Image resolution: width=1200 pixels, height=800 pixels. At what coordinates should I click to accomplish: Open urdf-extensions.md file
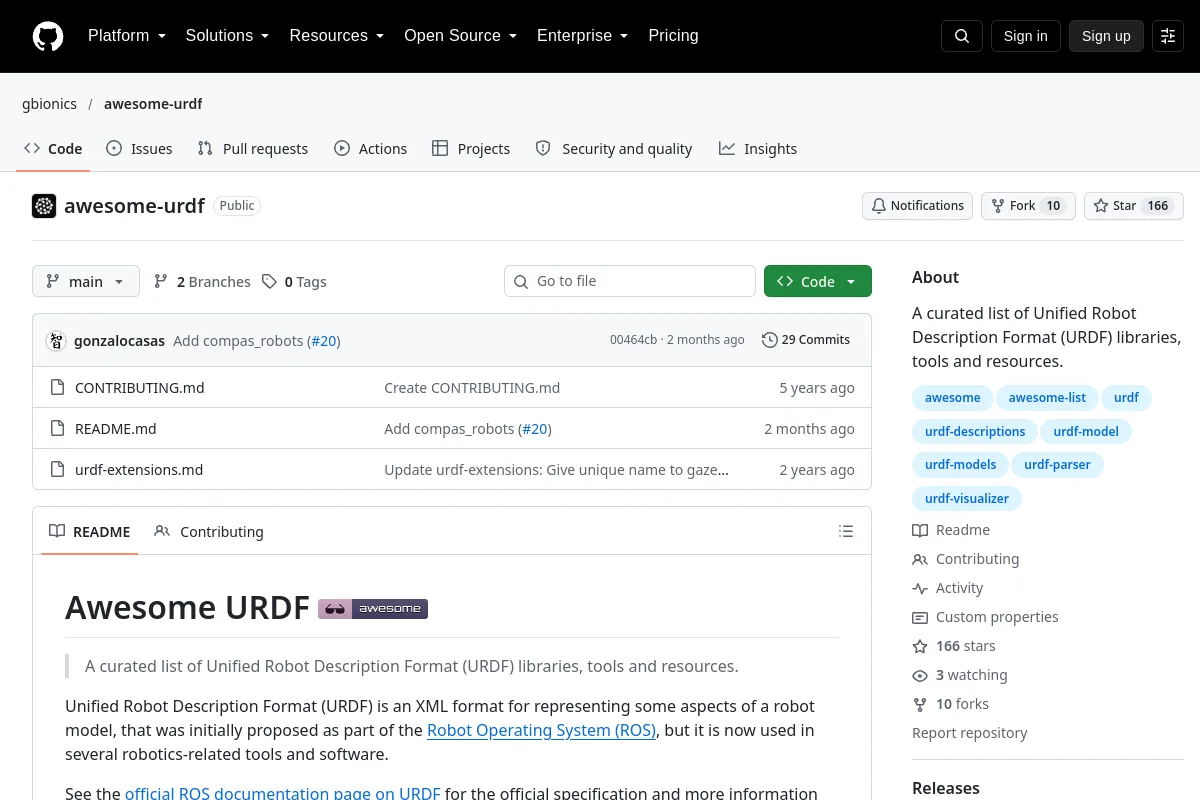139,470
